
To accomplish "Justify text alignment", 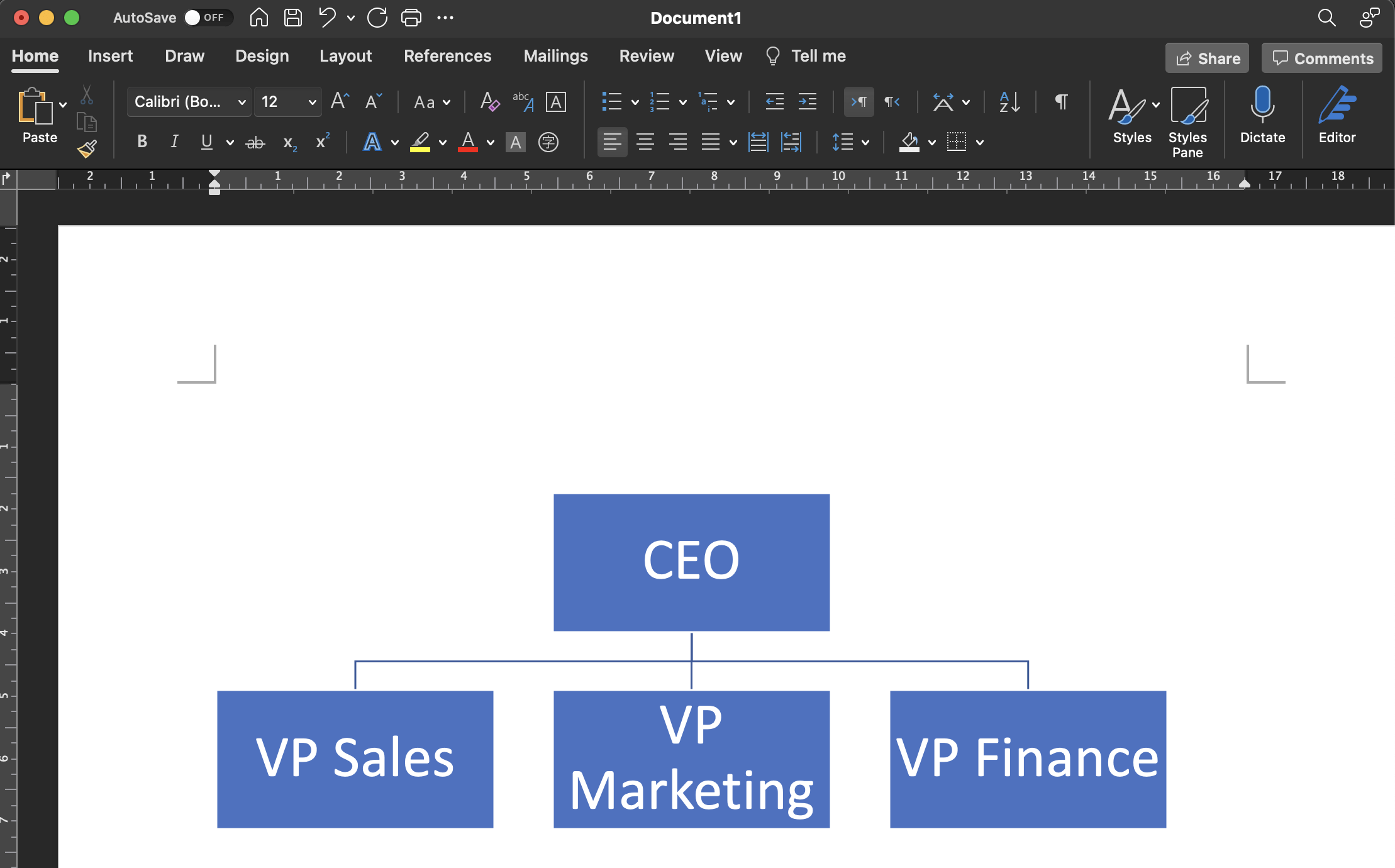I will [x=711, y=142].
